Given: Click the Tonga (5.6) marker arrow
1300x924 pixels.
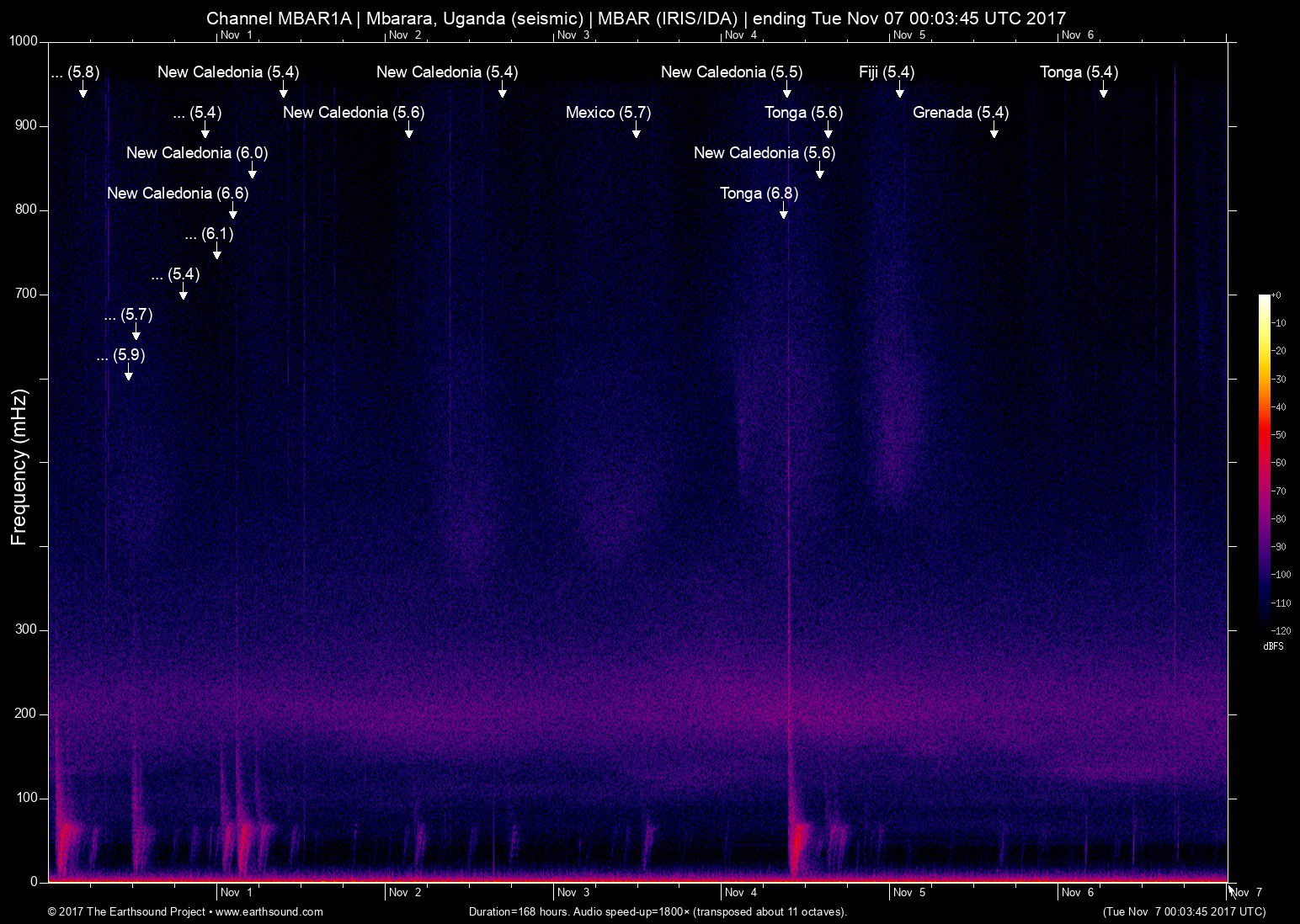Looking at the screenshot, I should click(x=828, y=132).
